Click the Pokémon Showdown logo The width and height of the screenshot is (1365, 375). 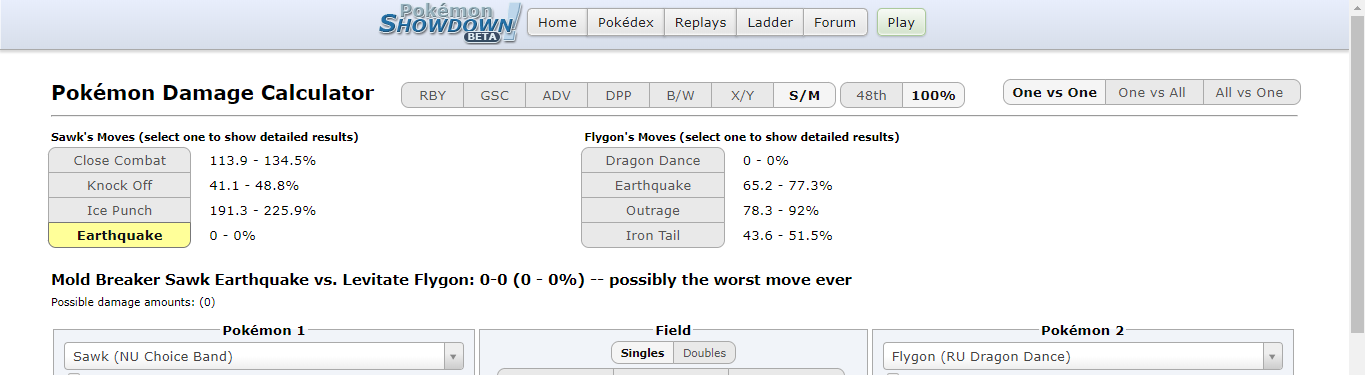pos(450,23)
